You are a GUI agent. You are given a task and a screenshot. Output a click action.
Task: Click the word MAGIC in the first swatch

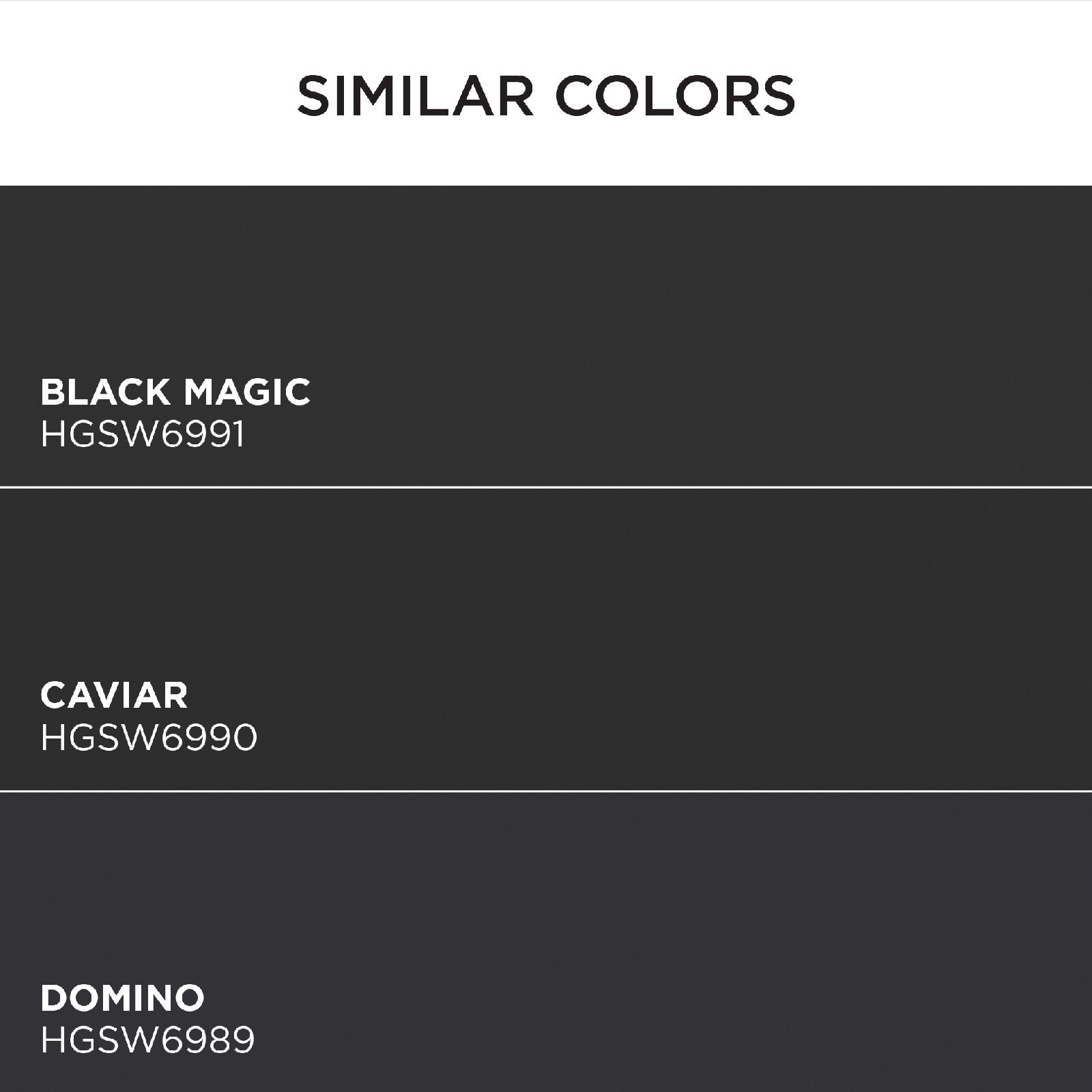[x=247, y=392]
